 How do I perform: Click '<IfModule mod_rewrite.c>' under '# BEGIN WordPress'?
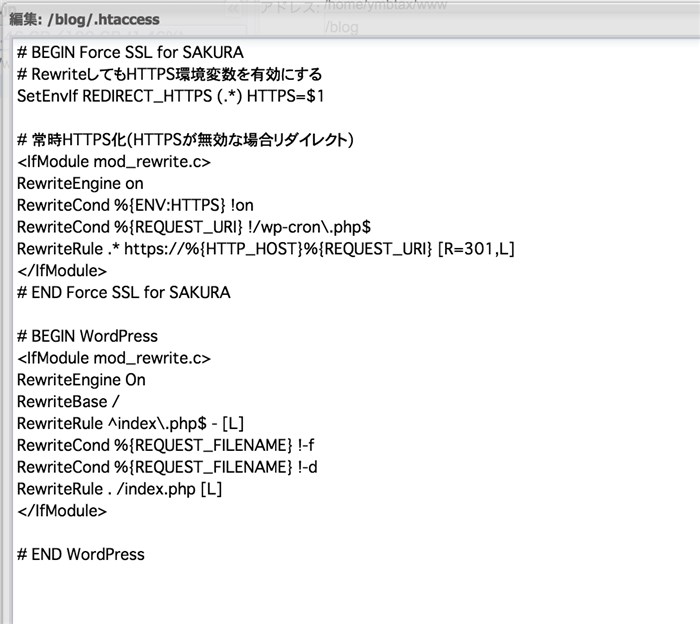coord(113,358)
